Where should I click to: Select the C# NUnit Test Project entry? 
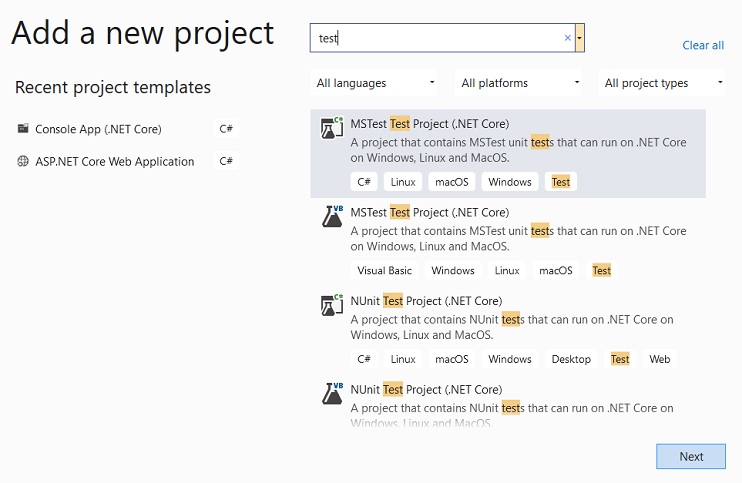click(x=508, y=330)
